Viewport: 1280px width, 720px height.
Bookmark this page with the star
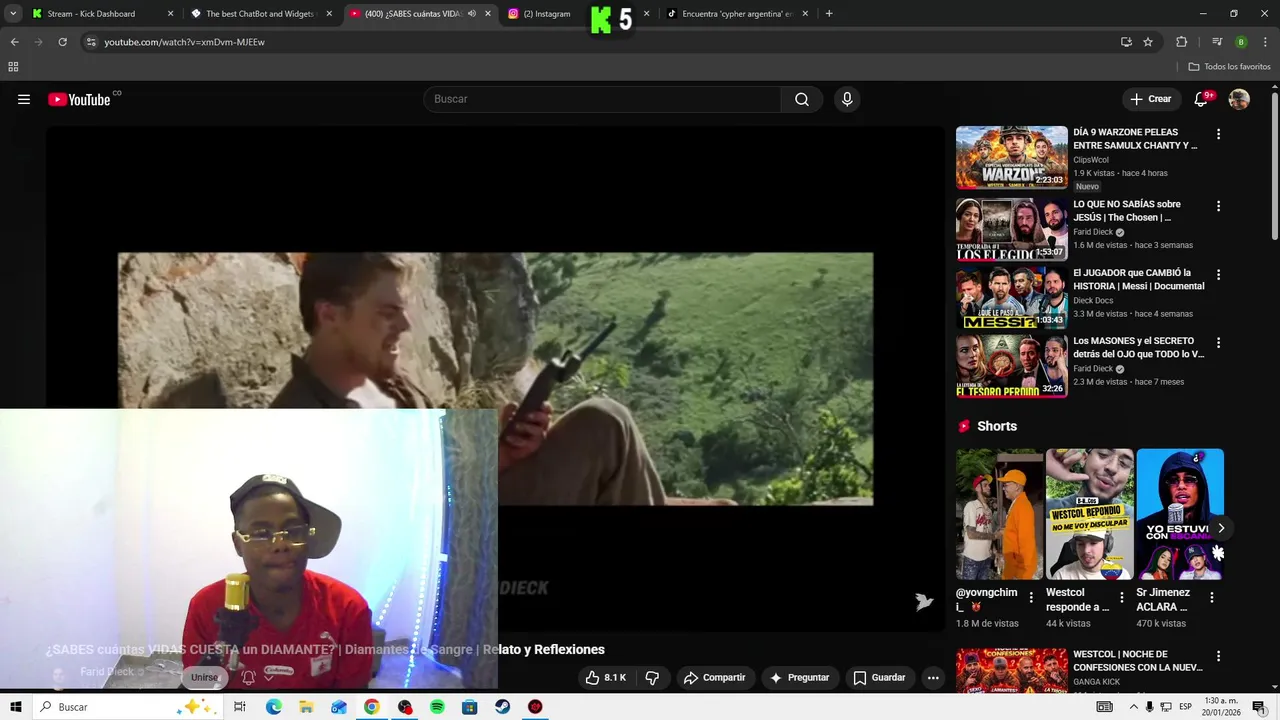tap(1148, 42)
